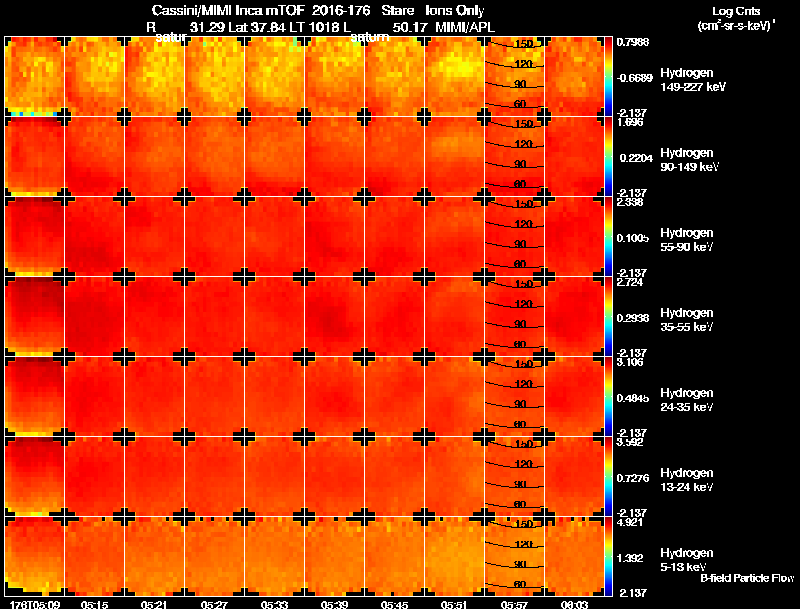800x609 pixels.
Task: Select the L-shell value '50.17'
Action: 410,28
